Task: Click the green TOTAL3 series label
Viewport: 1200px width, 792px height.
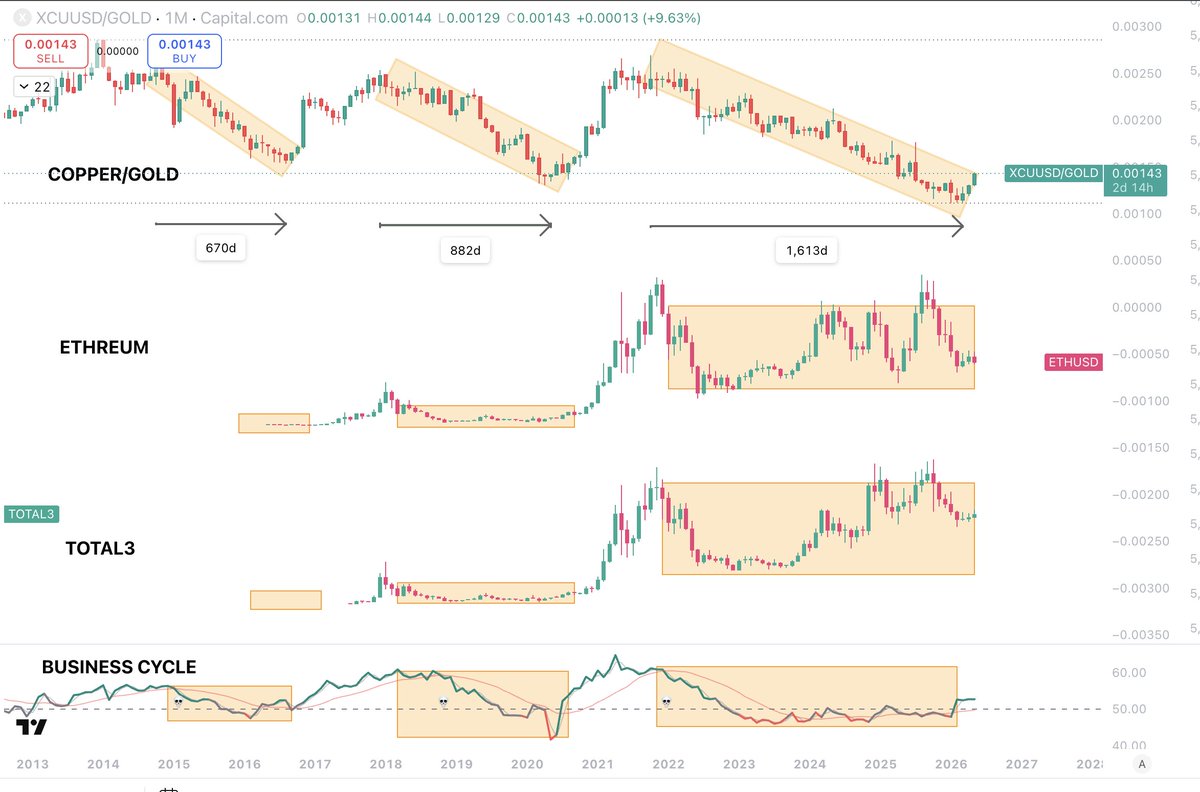Action: pyautogui.click(x=32, y=514)
